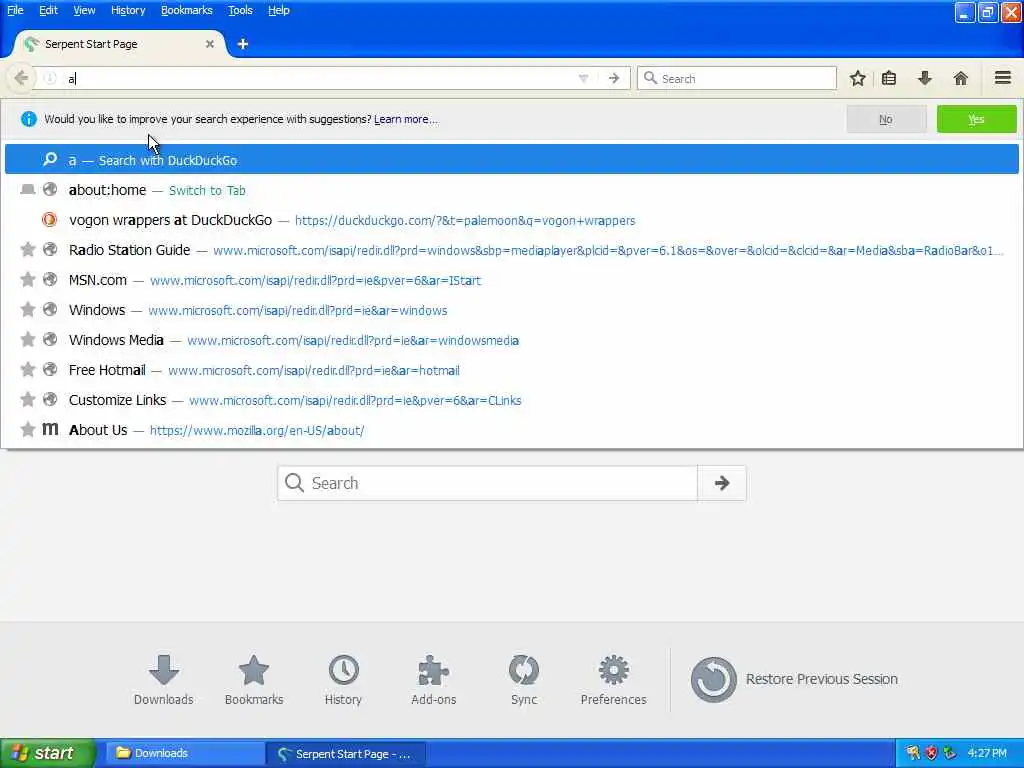Open the View menu
Image resolution: width=1024 pixels, height=768 pixels.
[84, 10]
